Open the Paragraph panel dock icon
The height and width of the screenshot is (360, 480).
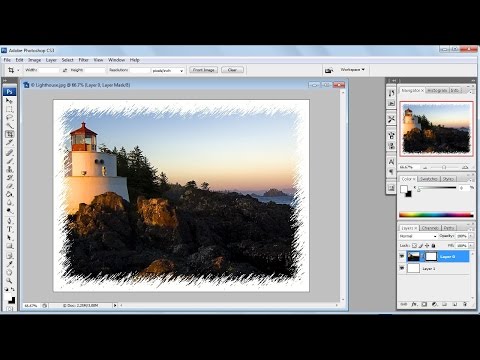pos(391,172)
